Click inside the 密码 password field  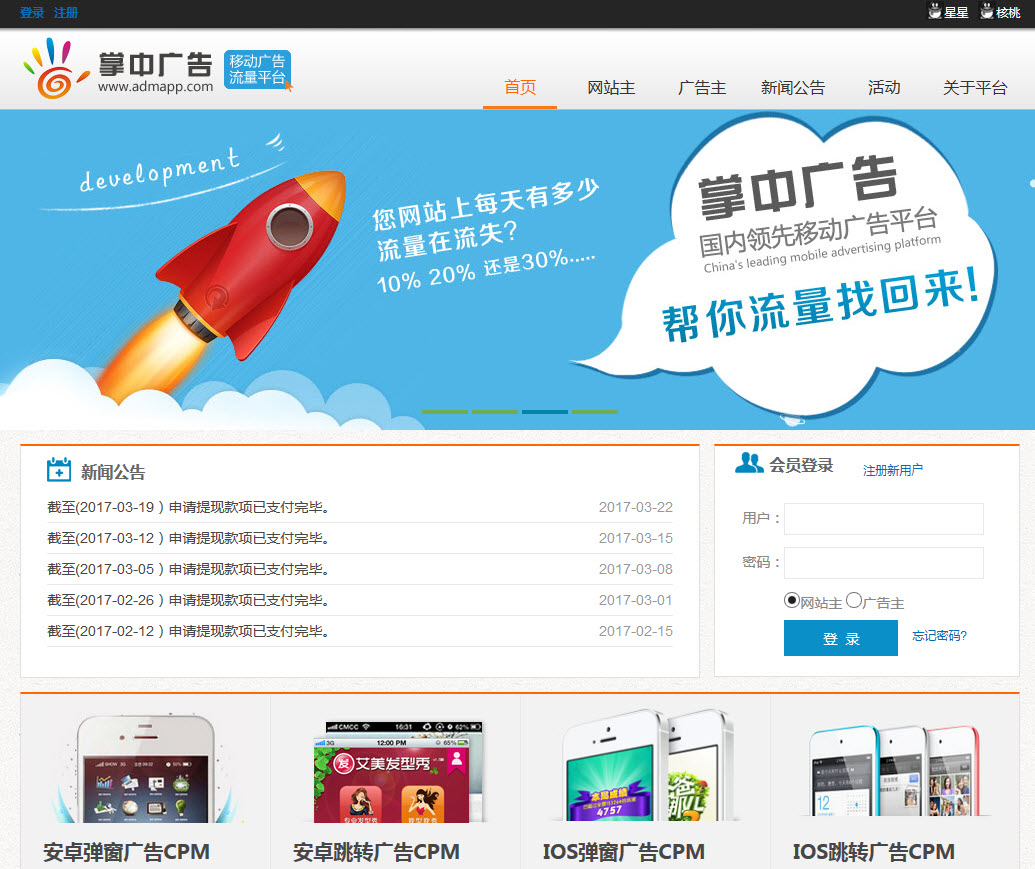pos(883,563)
